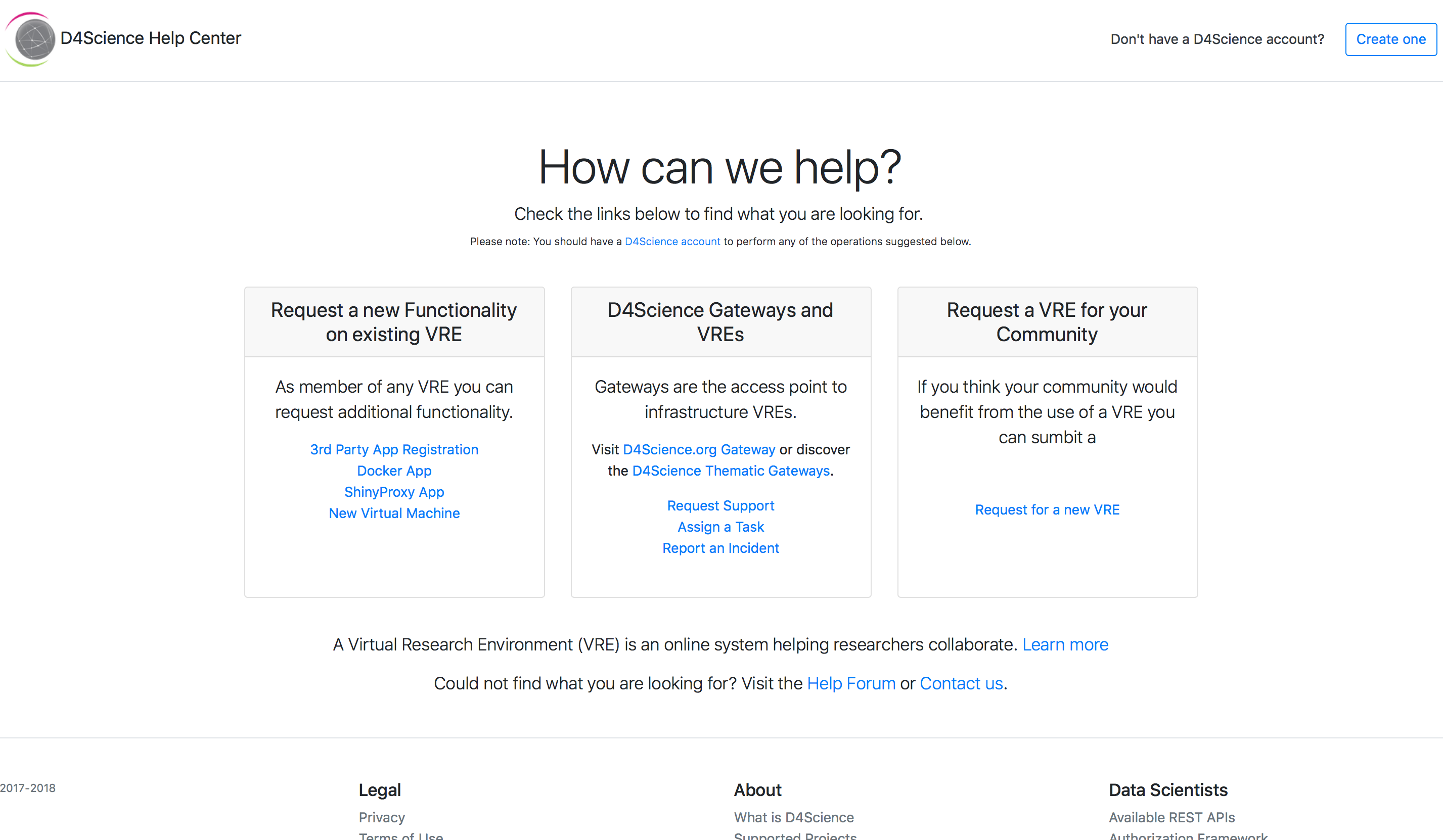Visit the Help Forum link
This screenshot has height=840, width=1443.
[851, 684]
